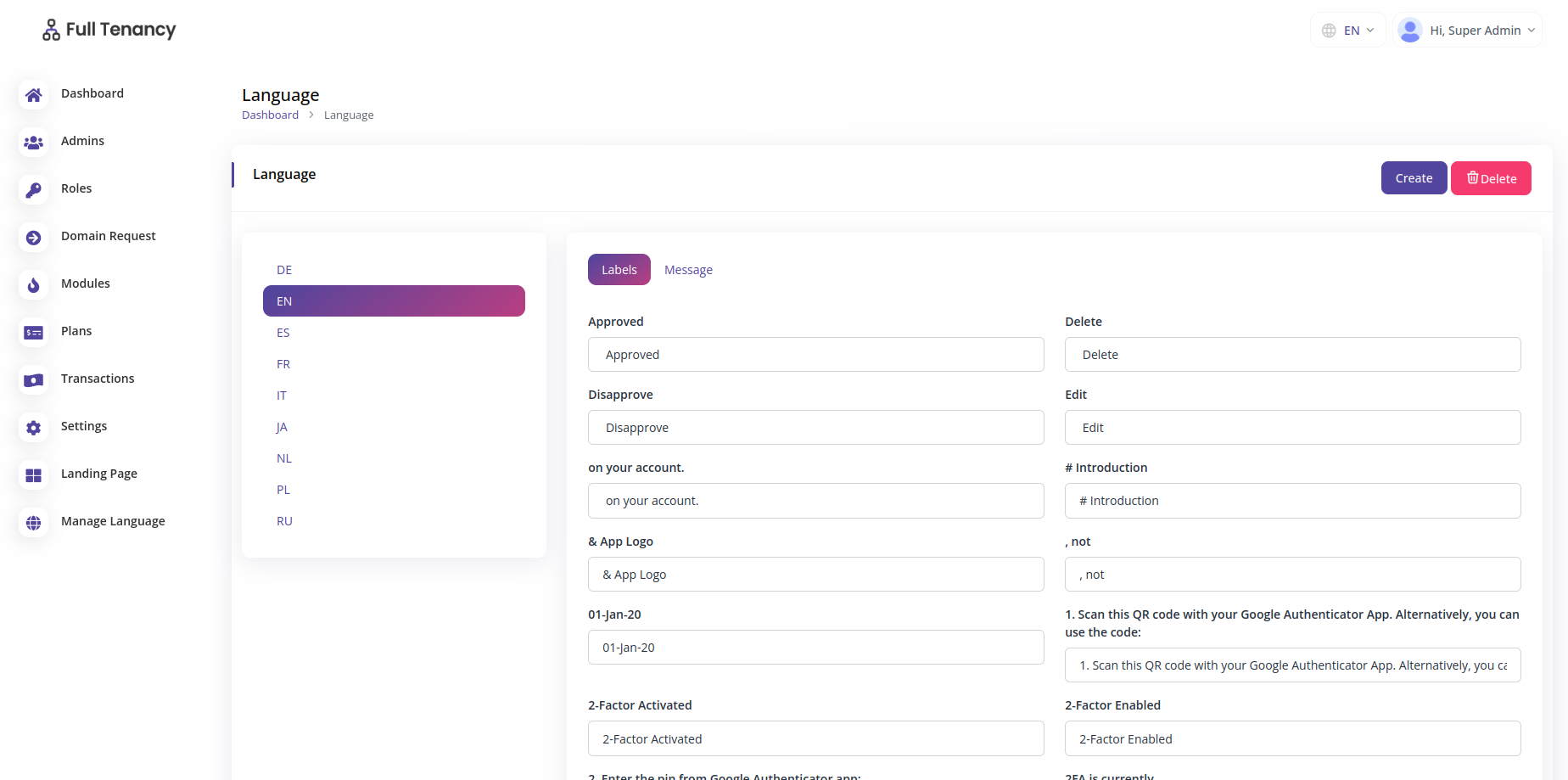The image size is (1568, 780).
Task: Open Roles using the key icon
Action: [33, 190]
